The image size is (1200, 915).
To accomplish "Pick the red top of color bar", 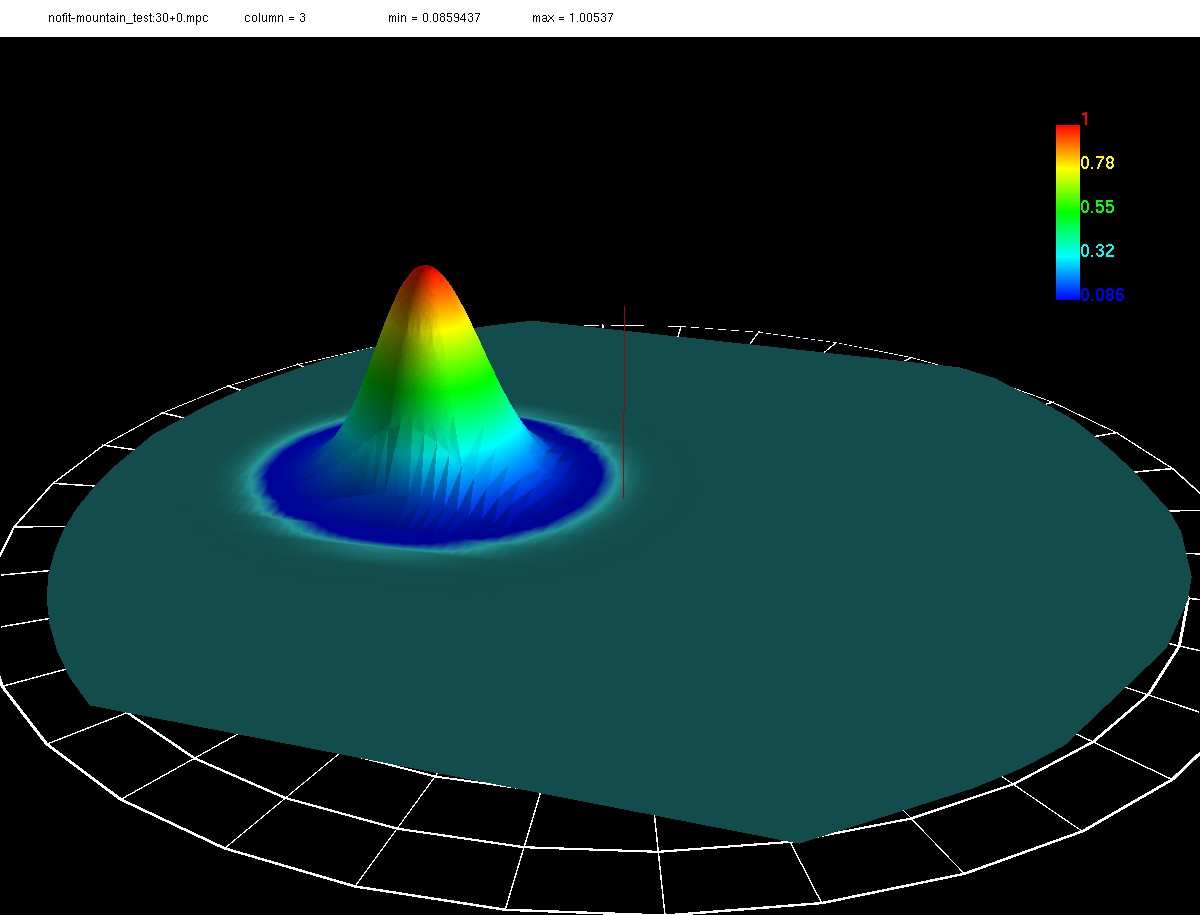I will click(1067, 131).
